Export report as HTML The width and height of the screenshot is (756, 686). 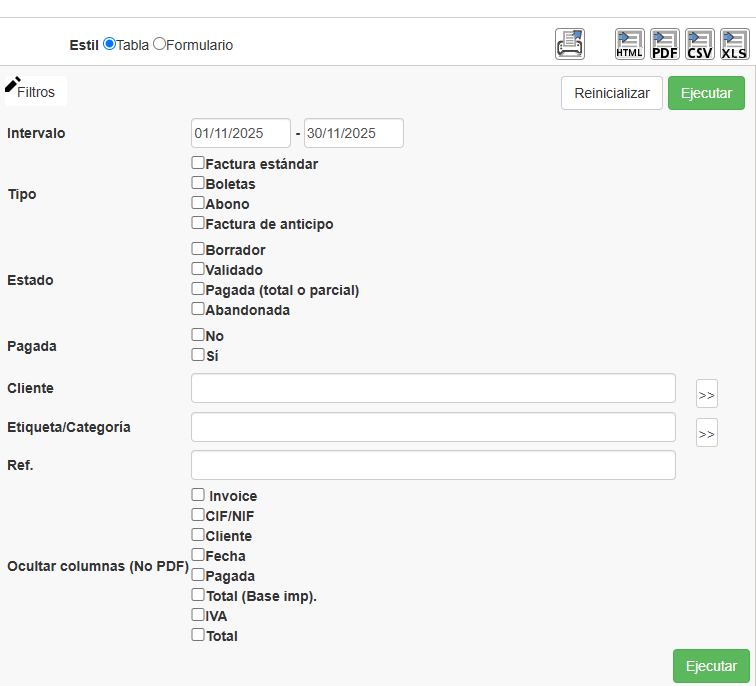630,44
